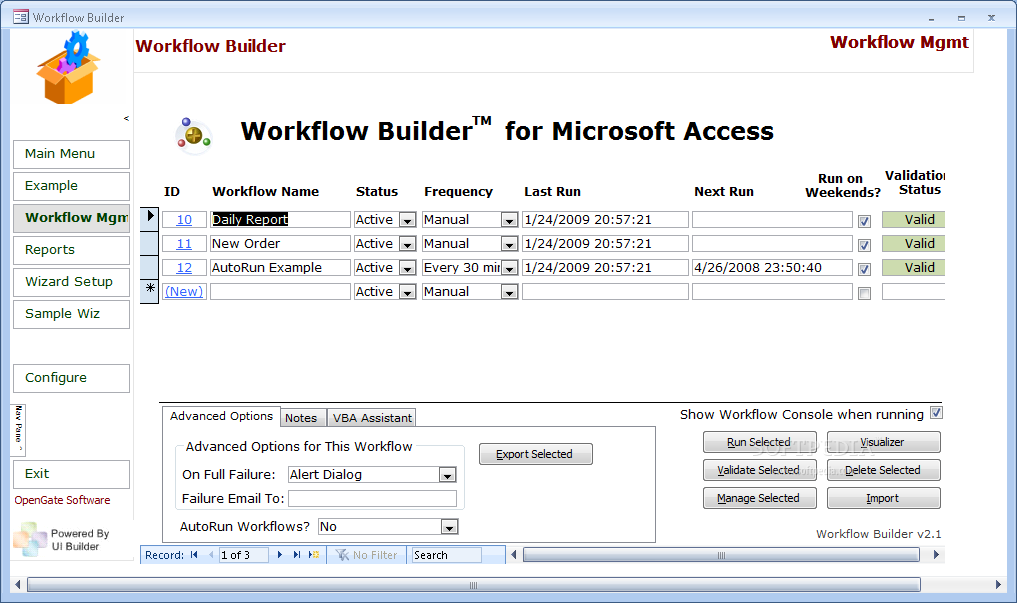This screenshot has width=1017, height=603.
Task: Open Status dropdown for new row
Action: [x=407, y=292]
